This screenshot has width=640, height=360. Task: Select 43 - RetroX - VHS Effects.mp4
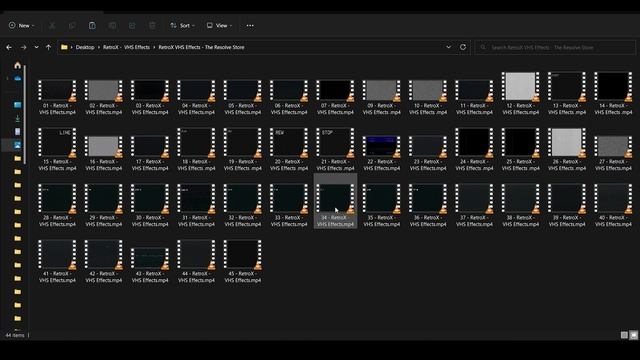coord(150,265)
